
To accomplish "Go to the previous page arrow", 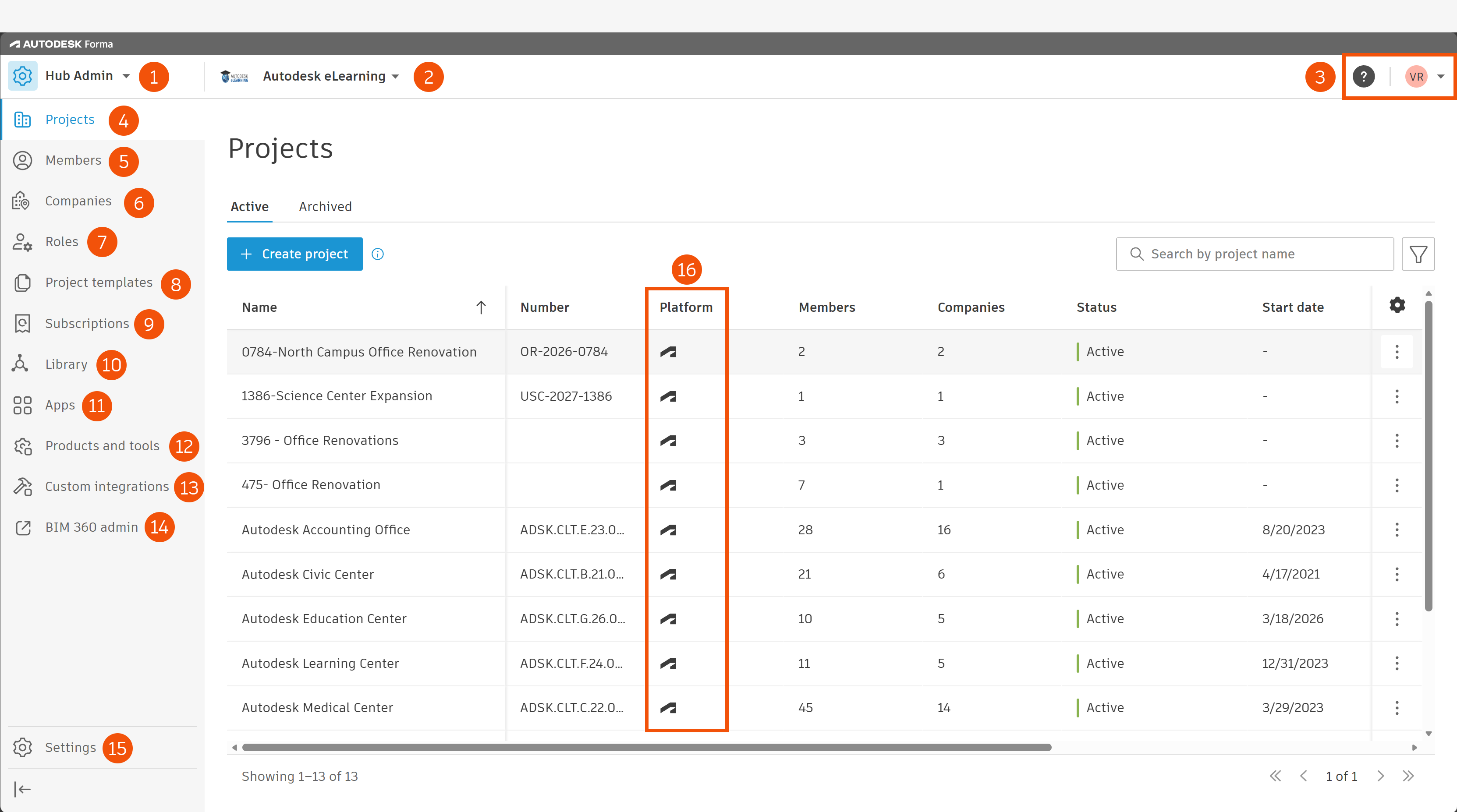I will coord(1303,776).
